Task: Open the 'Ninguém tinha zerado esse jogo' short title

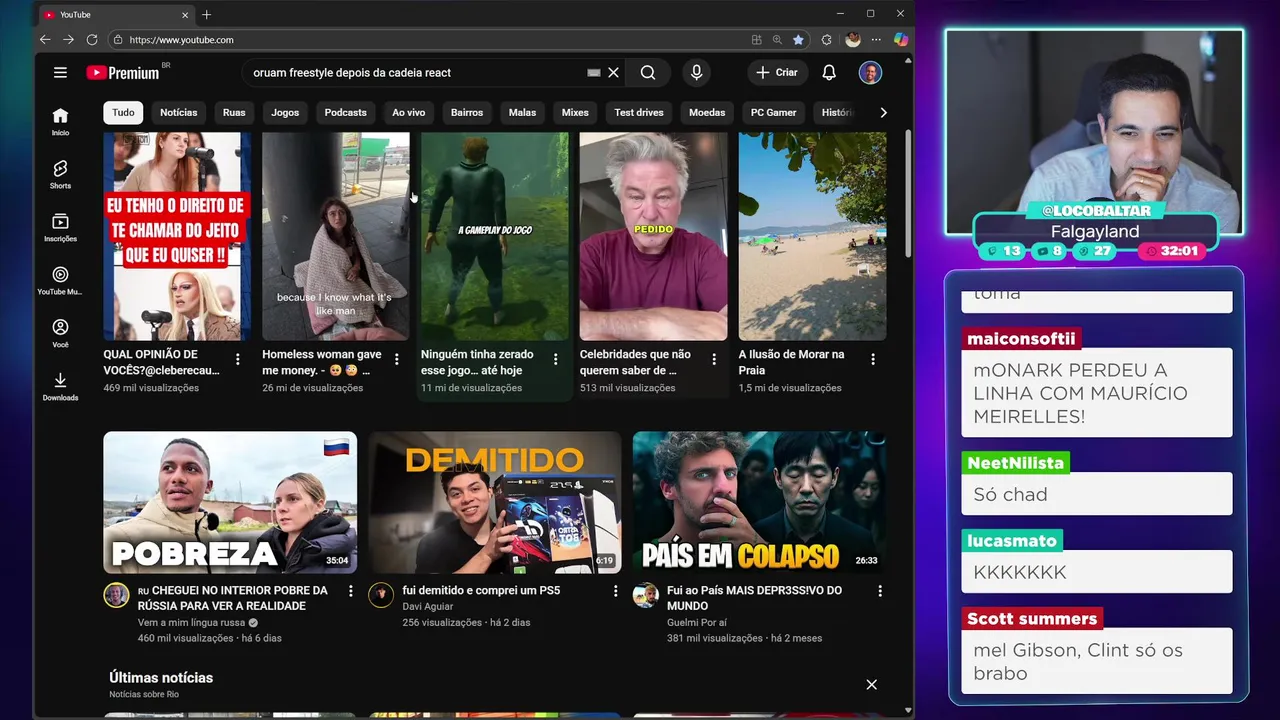Action: pyautogui.click(x=478, y=362)
